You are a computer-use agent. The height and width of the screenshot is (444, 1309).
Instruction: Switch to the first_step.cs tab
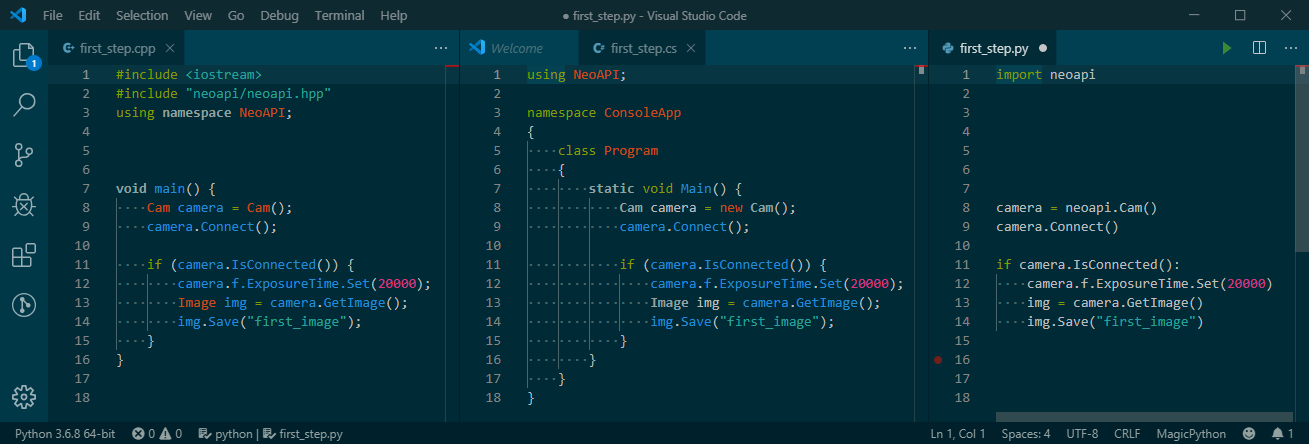[641, 48]
